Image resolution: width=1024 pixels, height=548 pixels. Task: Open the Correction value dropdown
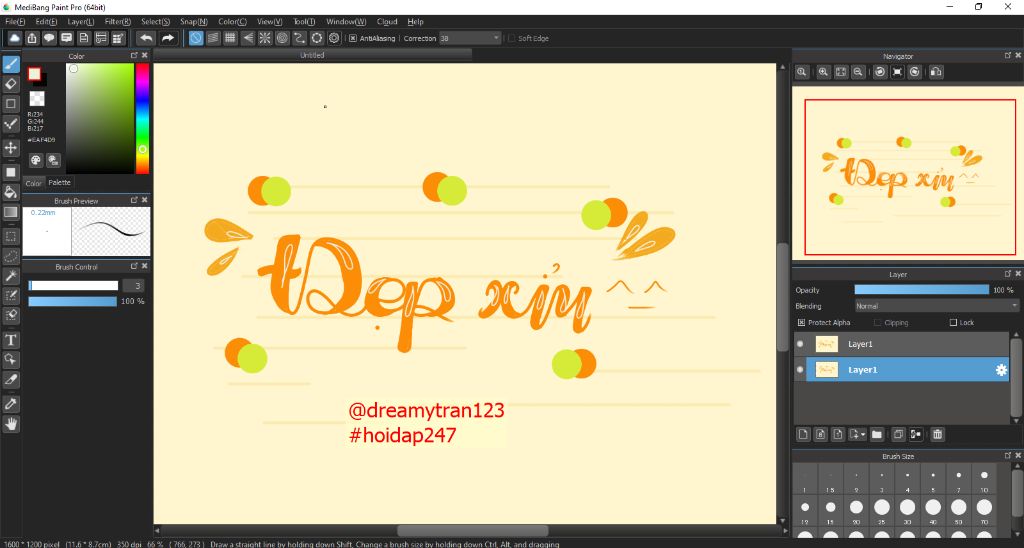(496, 38)
